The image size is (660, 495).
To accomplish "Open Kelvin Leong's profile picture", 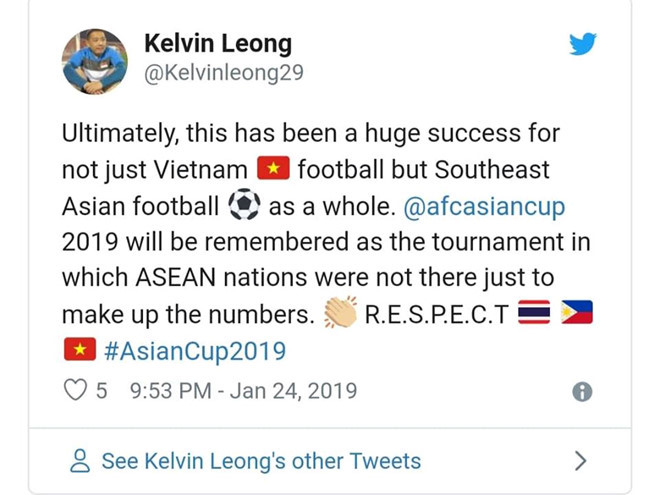I will pos(95,62).
